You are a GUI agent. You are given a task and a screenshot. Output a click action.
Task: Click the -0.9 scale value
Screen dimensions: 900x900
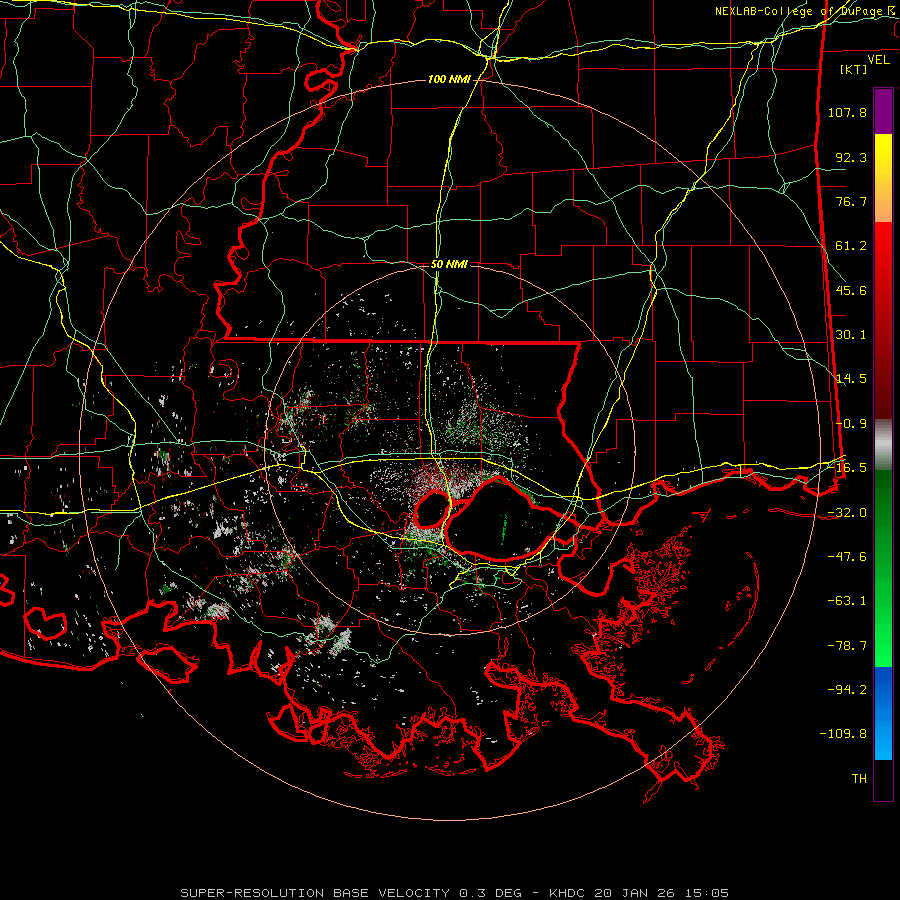(851, 424)
